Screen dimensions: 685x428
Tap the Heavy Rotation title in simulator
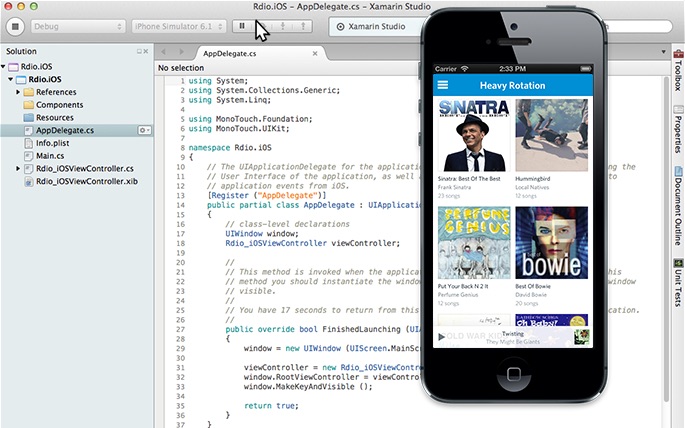(512, 86)
